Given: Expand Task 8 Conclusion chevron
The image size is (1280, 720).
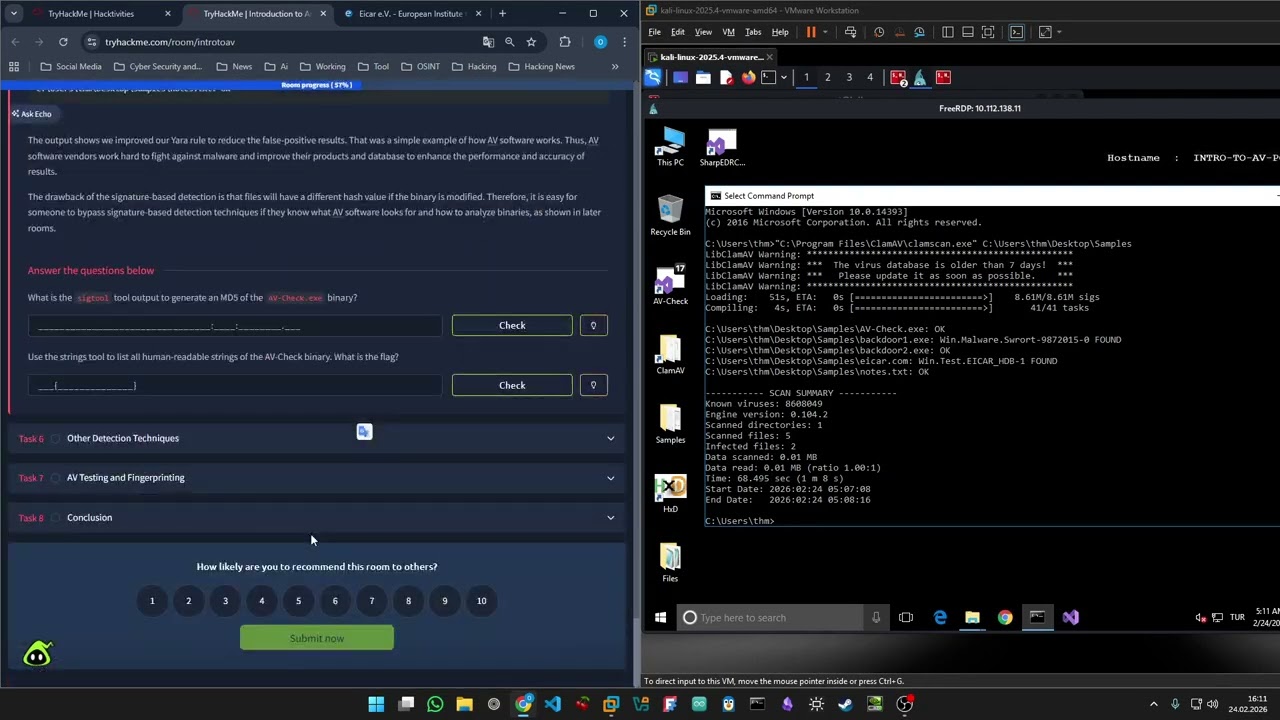Looking at the screenshot, I should click(610, 518).
